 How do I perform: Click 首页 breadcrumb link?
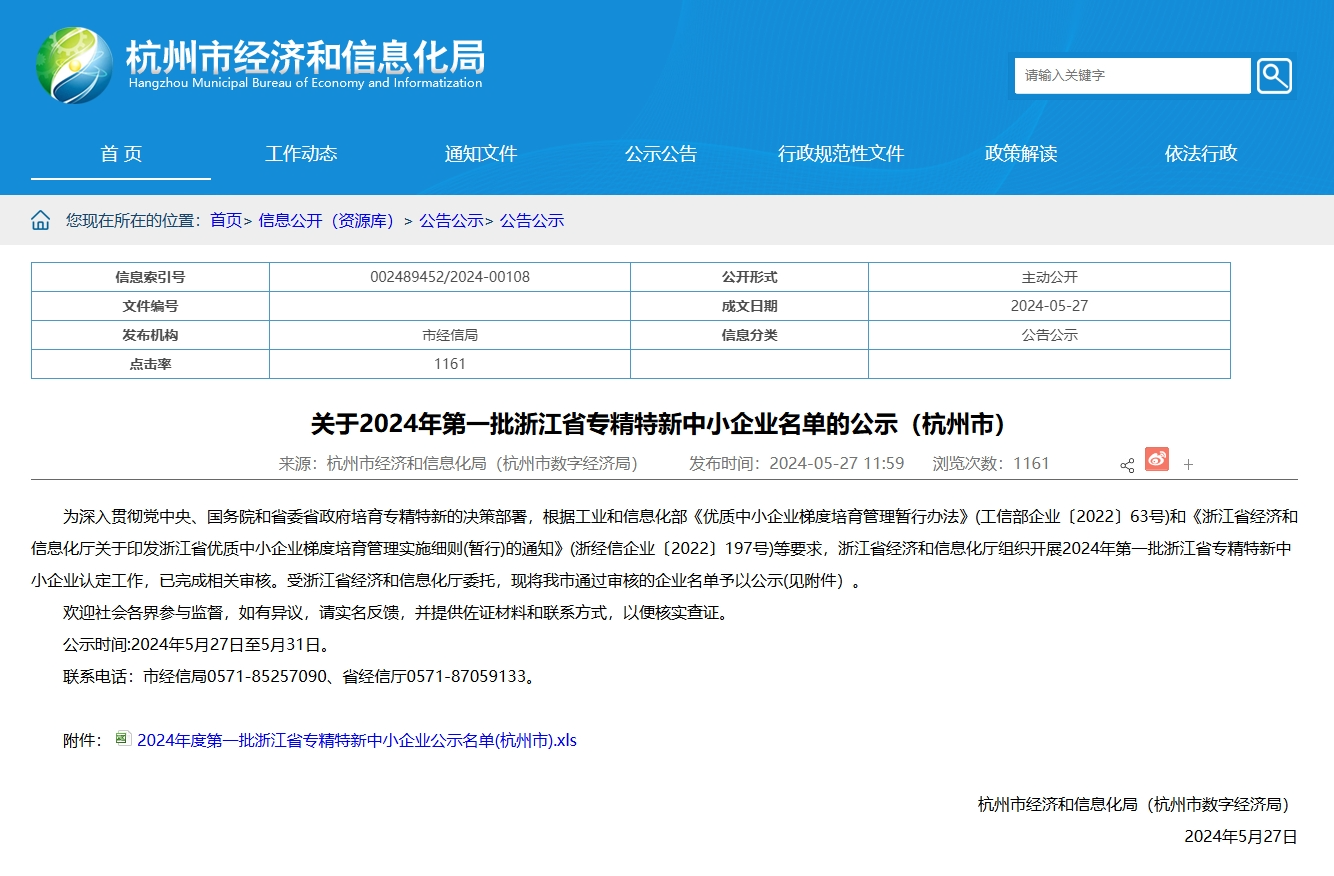point(226,221)
